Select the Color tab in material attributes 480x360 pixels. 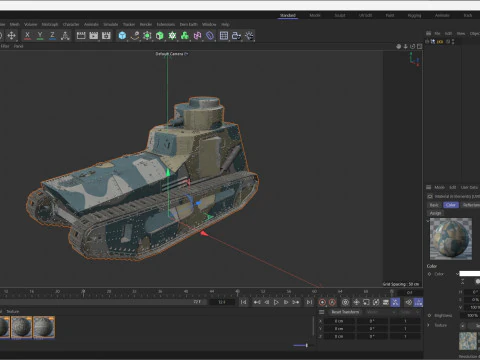tap(451, 205)
